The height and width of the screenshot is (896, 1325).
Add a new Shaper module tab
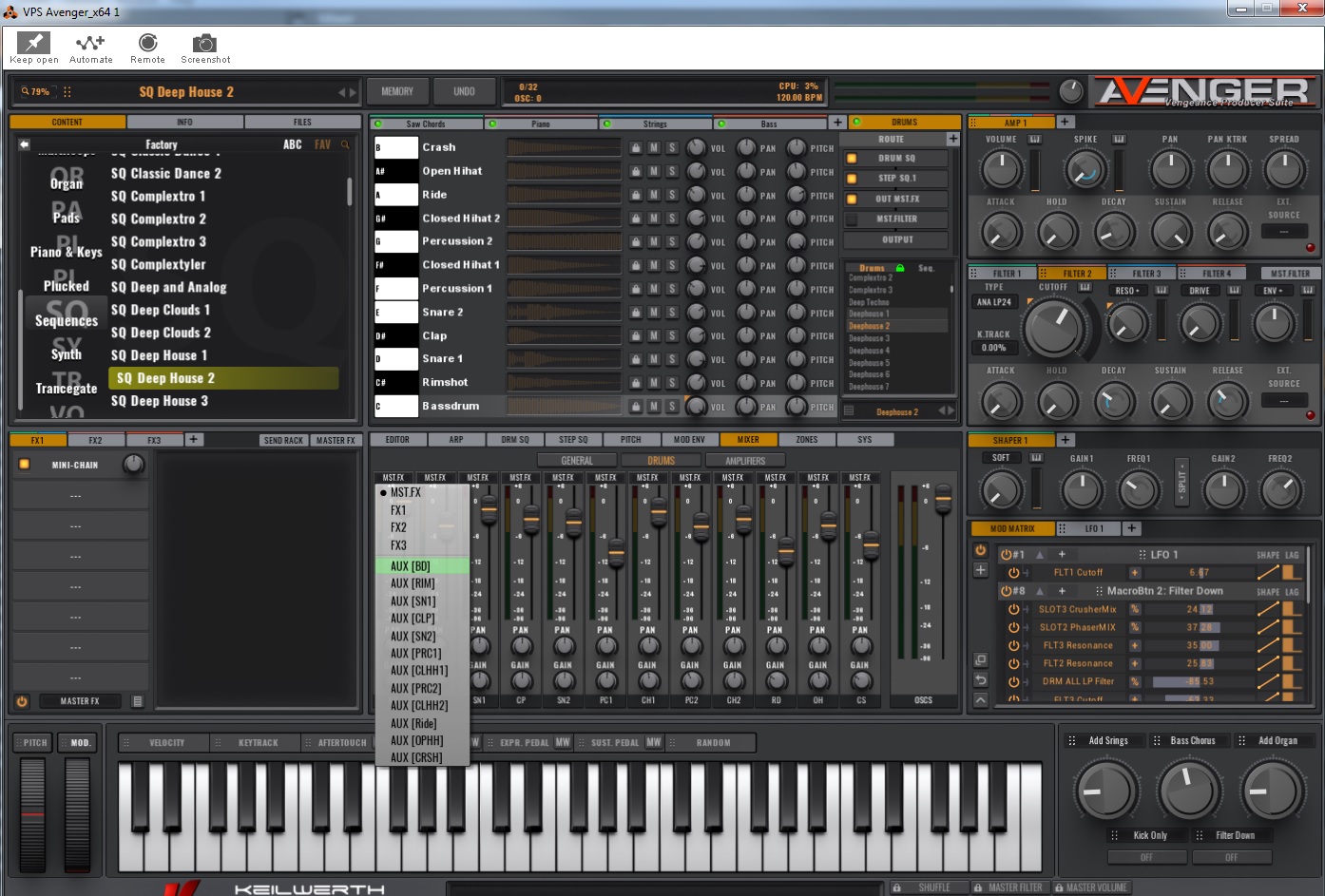pos(1066,440)
